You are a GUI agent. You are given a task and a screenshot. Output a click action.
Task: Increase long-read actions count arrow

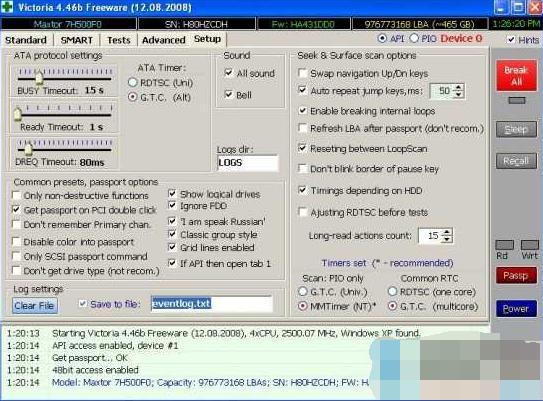[447, 232]
